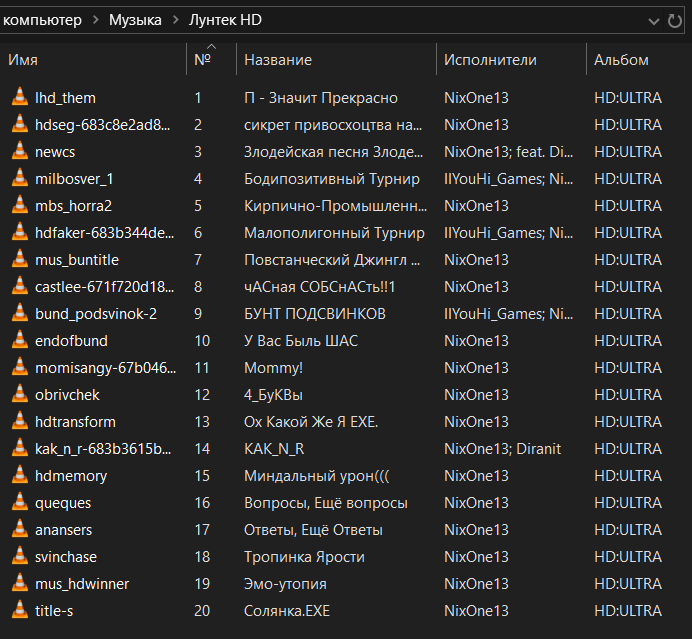The image size is (692, 639).
Task: Click the artist NixOne13; Diranit
Action: [502, 449]
